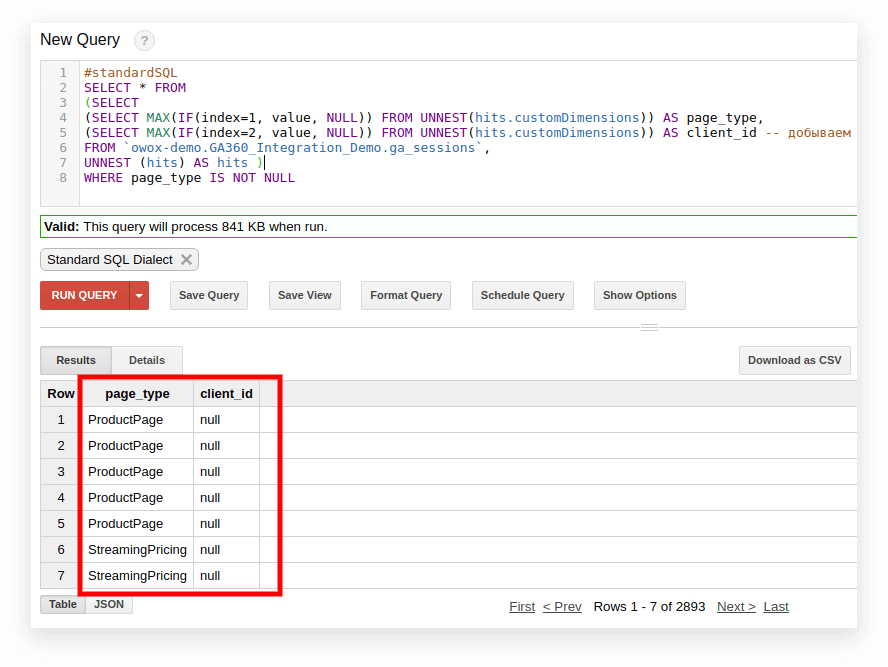Show query options
The image size is (888, 667).
(639, 295)
